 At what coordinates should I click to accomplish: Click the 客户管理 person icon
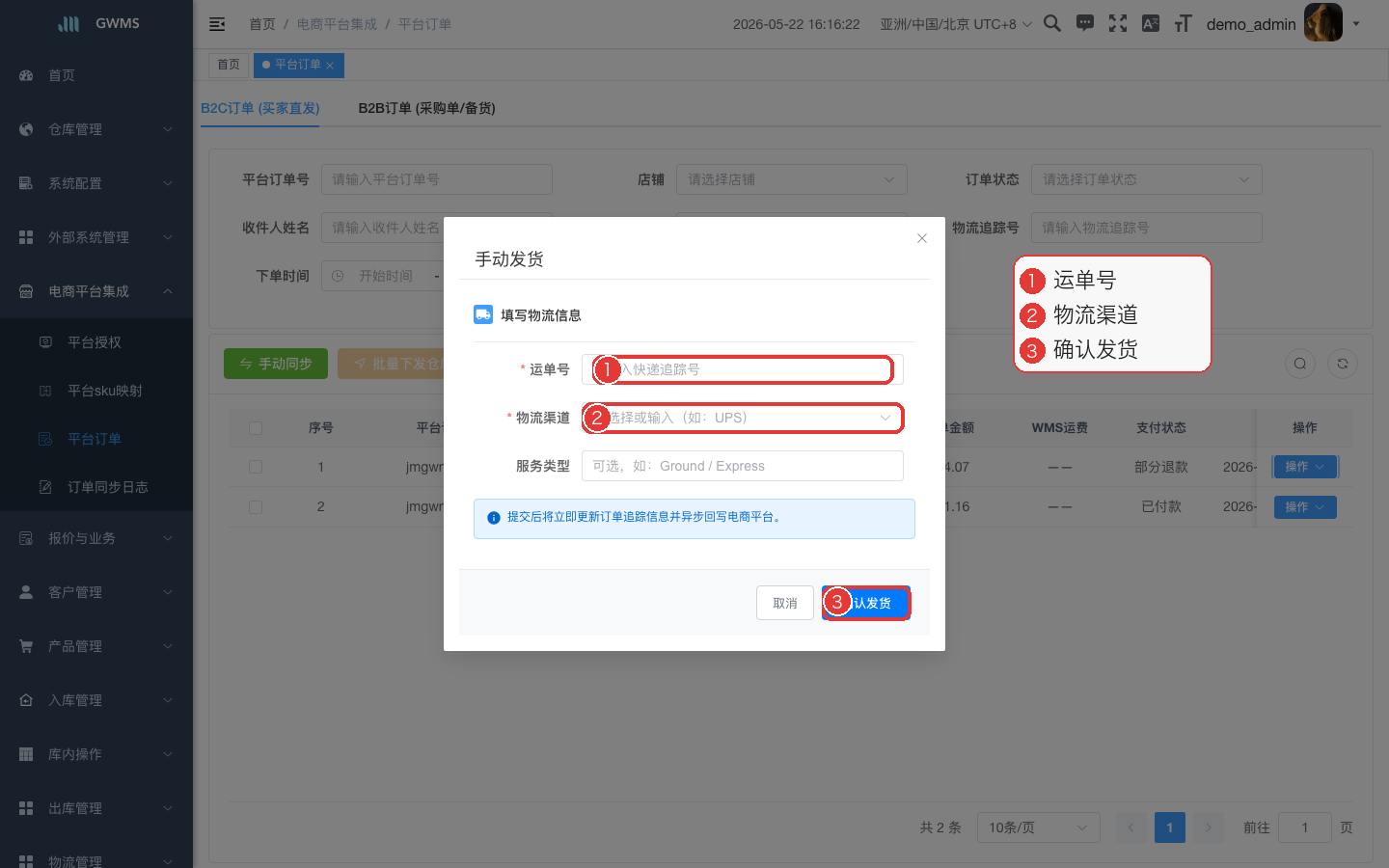(x=26, y=592)
